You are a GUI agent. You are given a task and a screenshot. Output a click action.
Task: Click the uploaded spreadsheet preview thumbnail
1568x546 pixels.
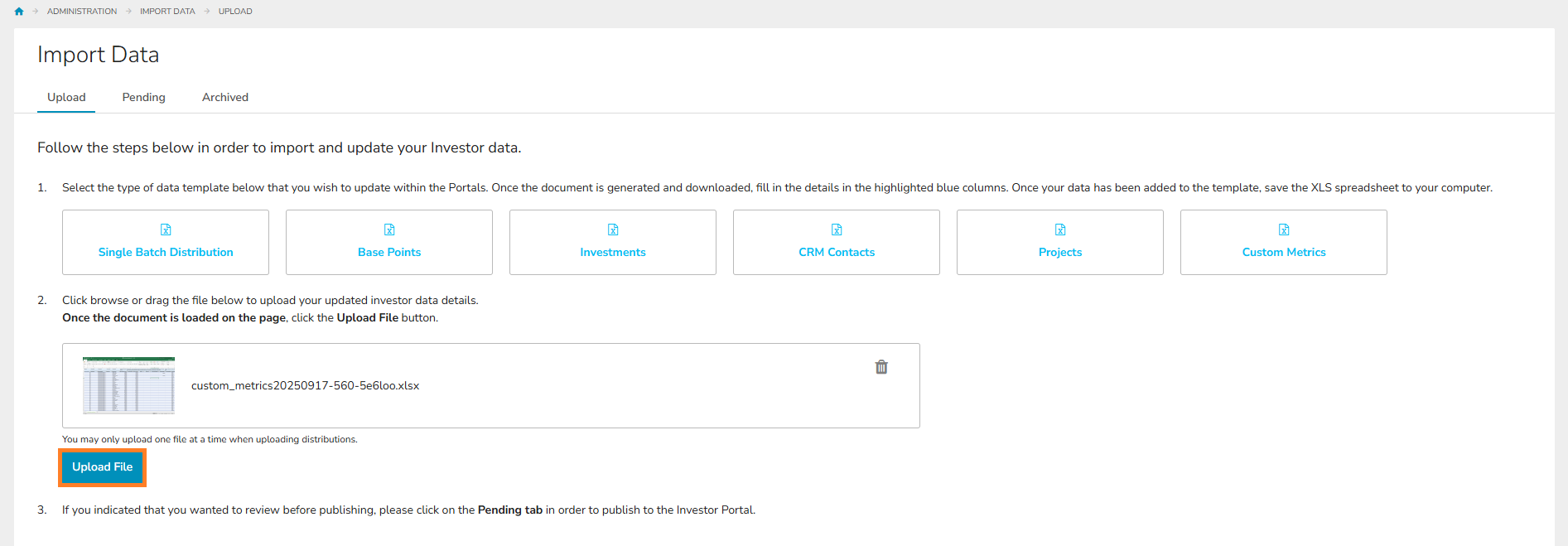pyautogui.click(x=128, y=385)
